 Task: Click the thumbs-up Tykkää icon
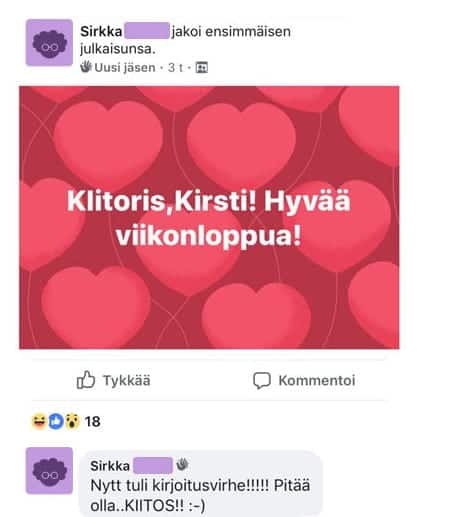[x=86, y=380]
